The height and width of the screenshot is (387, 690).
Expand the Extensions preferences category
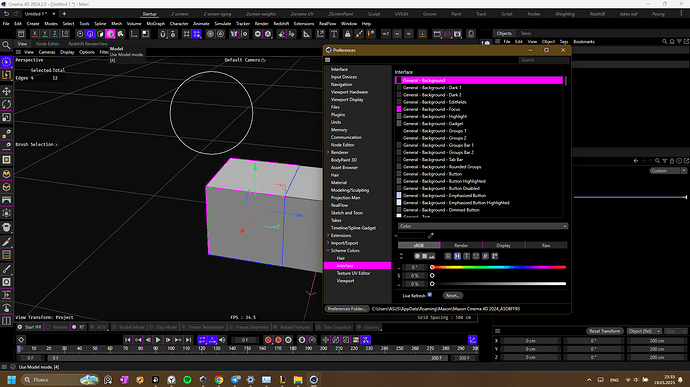(328, 236)
